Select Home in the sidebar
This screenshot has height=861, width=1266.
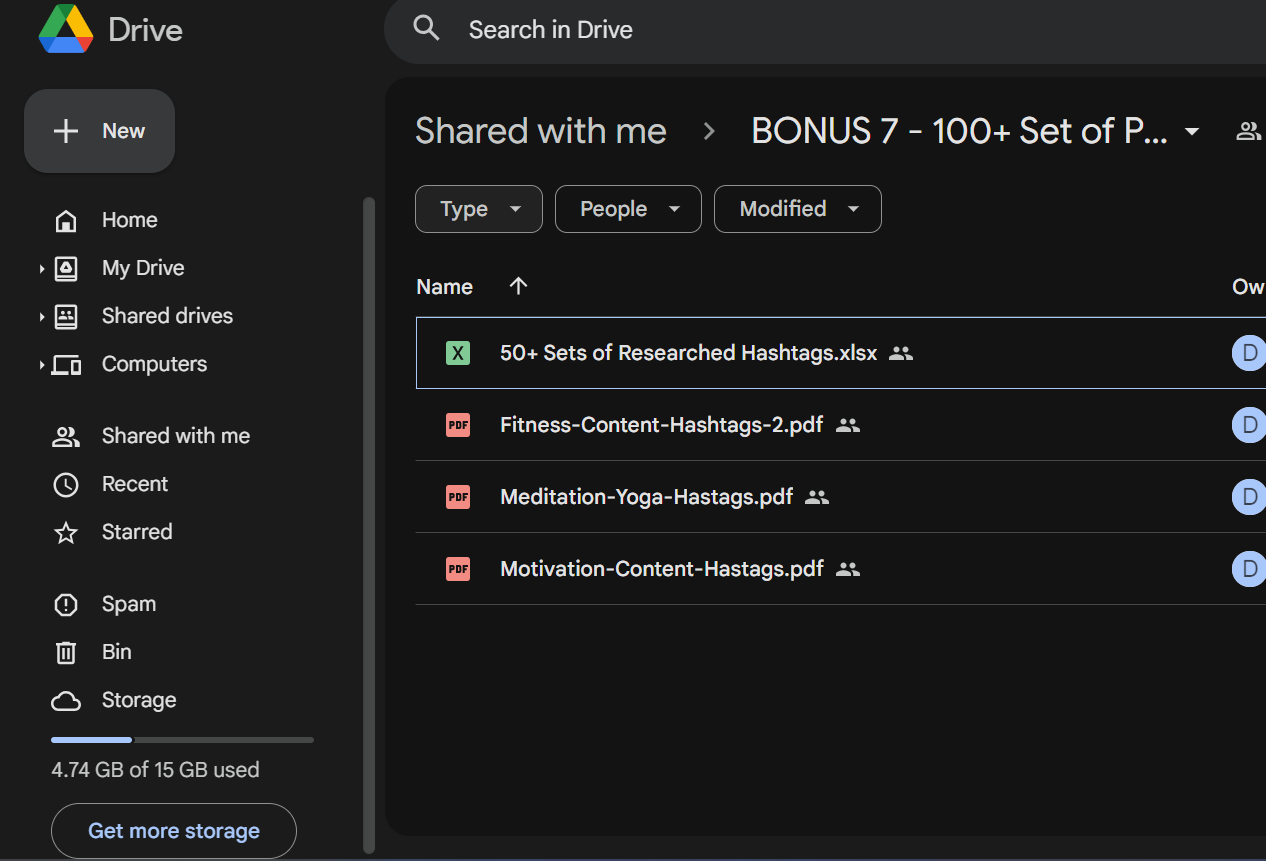[130, 220]
